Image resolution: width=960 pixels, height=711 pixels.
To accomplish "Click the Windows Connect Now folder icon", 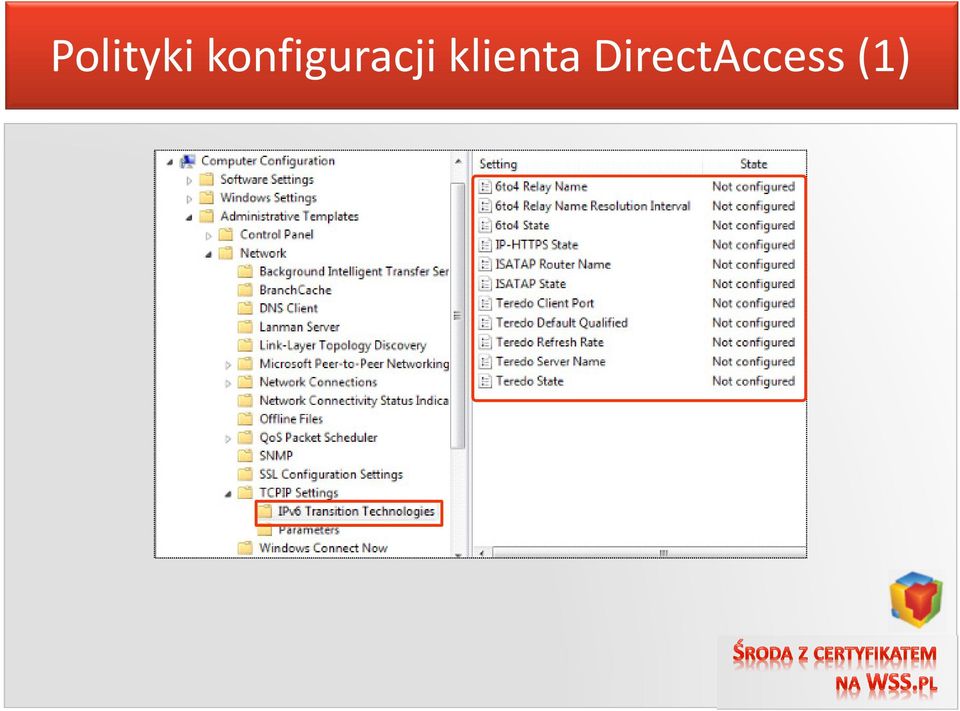I will [246, 547].
